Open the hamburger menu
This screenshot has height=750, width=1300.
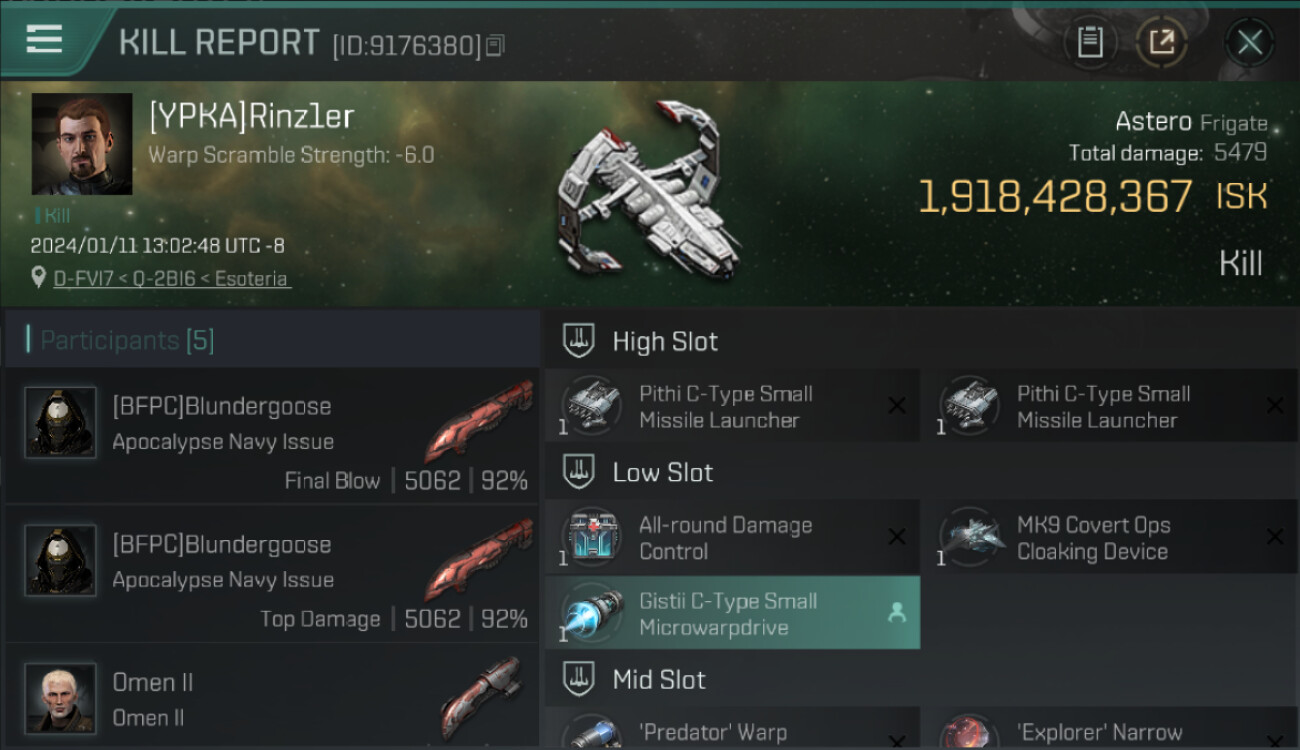44,40
